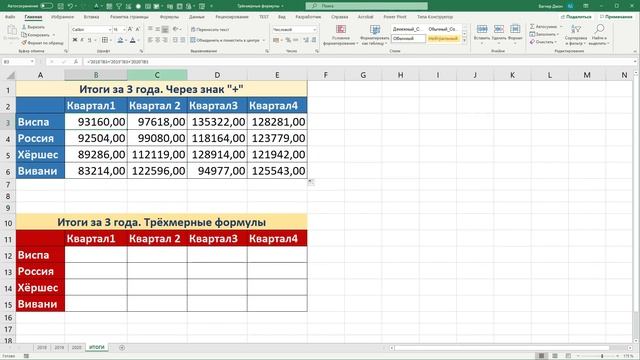Open the File (Файл) tab

tap(10, 17)
